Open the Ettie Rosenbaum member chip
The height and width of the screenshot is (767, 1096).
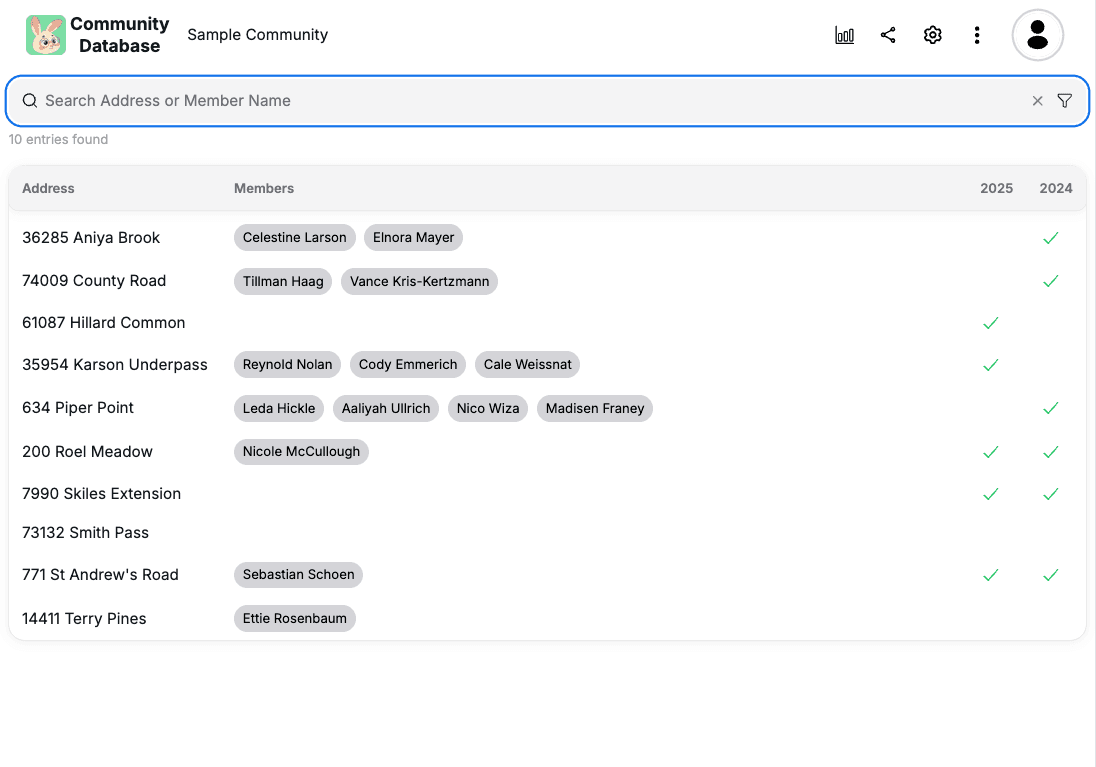click(x=294, y=619)
